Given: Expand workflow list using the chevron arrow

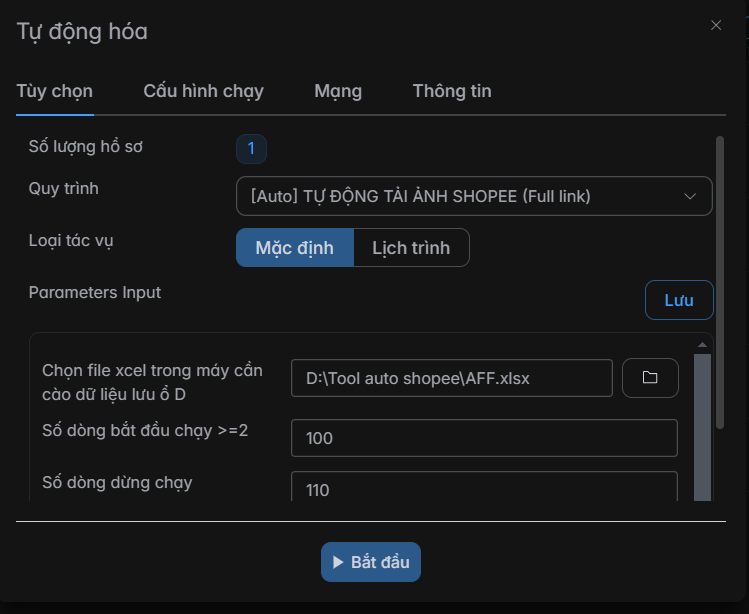Looking at the screenshot, I should pyautogui.click(x=690, y=196).
